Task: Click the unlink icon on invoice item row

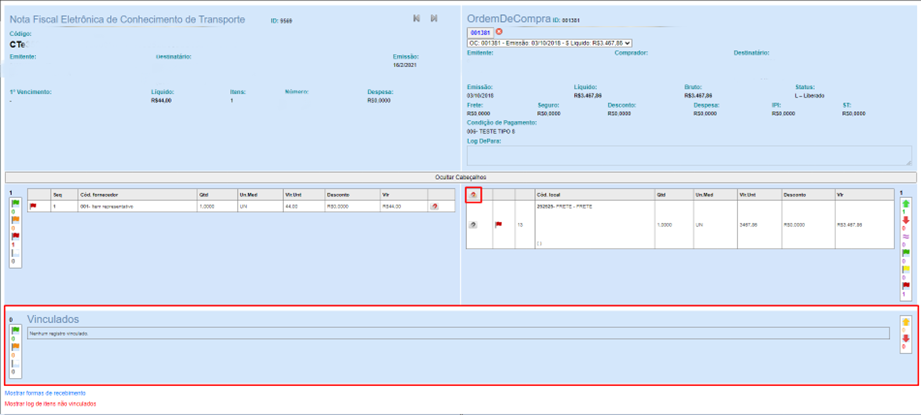Action: (x=434, y=207)
